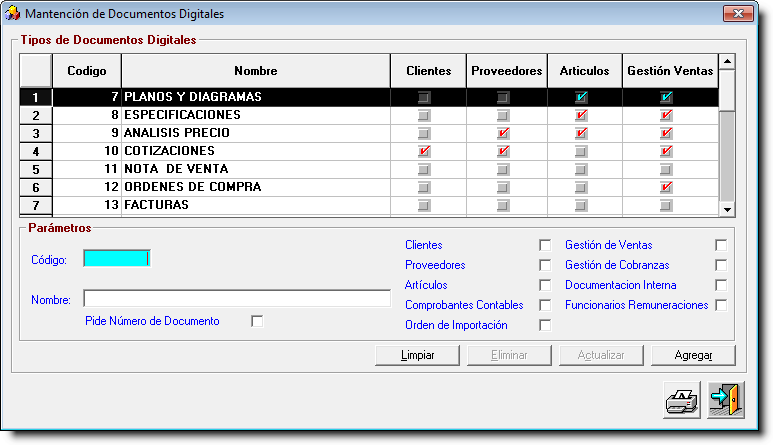Screen dimensions: 773x445
Task: Toggle Proveedores checkbox for COTIZACIONES row
Action: click(503, 151)
